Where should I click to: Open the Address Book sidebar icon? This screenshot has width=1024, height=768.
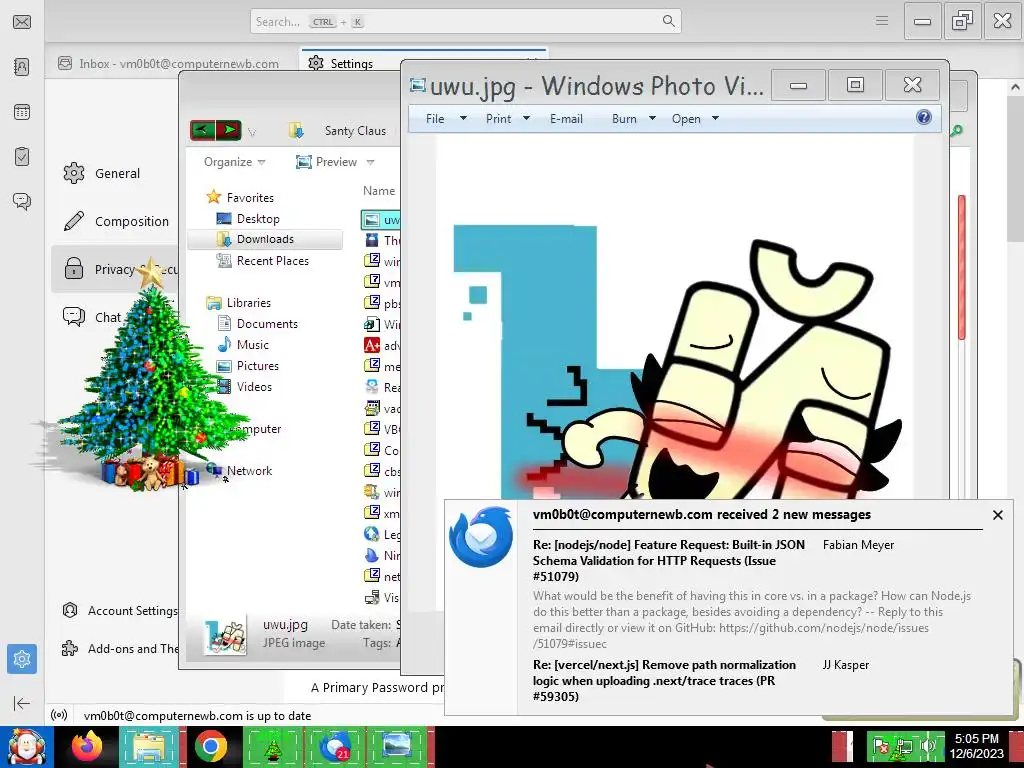[x=22, y=67]
